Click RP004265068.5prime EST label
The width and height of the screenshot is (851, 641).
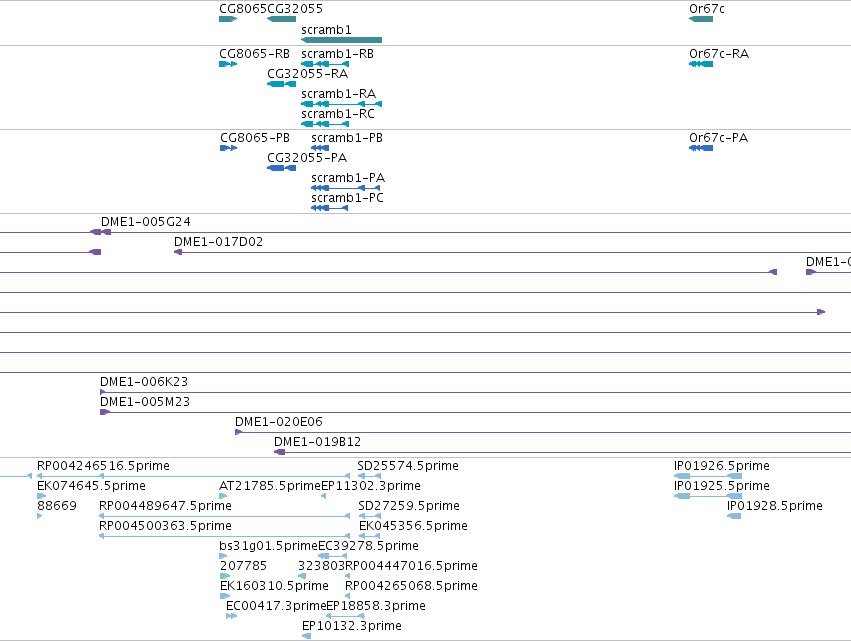click(411, 586)
